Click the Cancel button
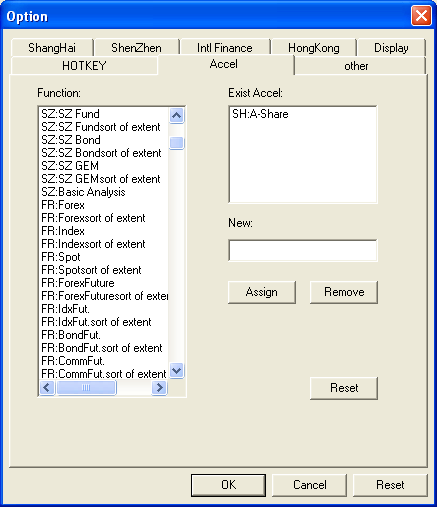 point(310,485)
